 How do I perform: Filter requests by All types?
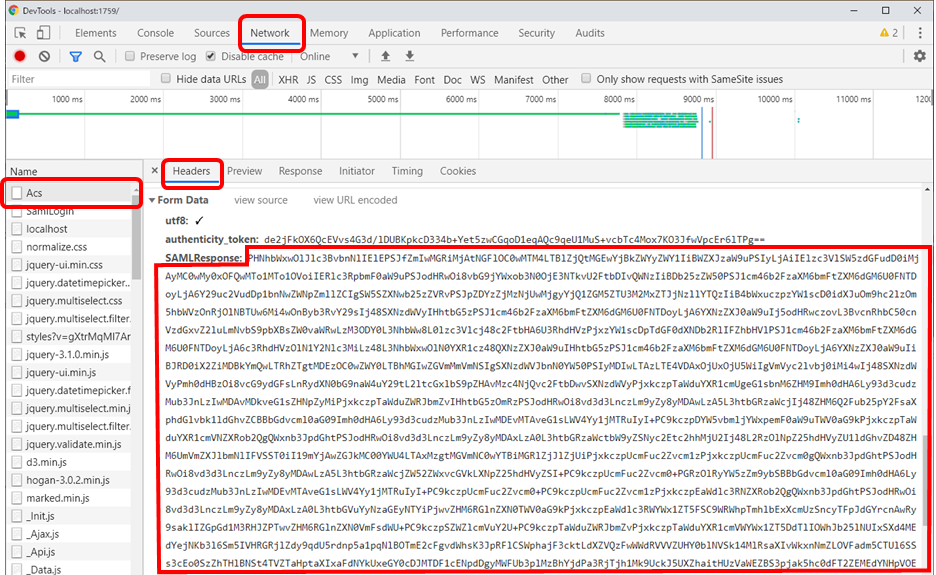[260, 79]
